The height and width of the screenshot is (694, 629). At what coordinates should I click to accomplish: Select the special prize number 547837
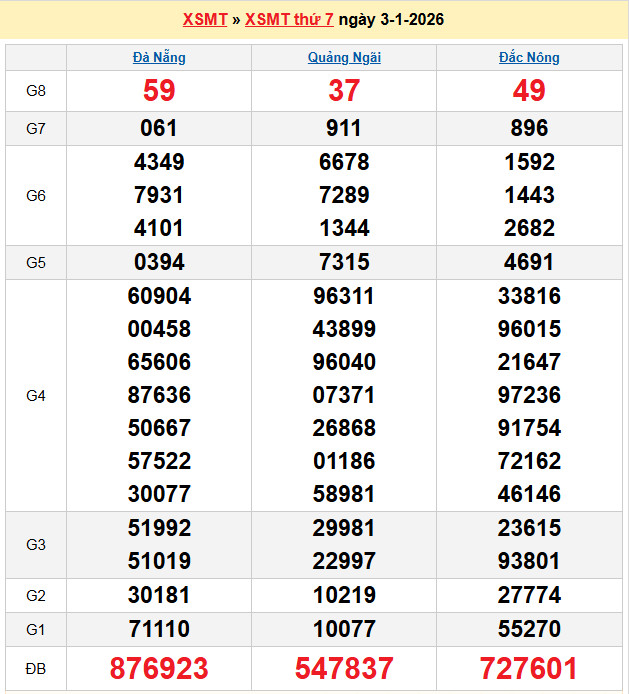coord(344,668)
